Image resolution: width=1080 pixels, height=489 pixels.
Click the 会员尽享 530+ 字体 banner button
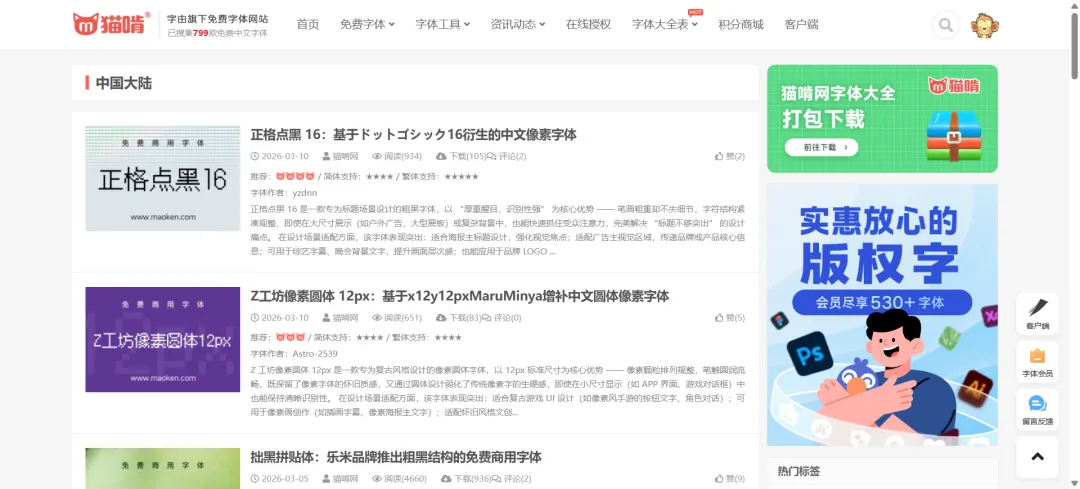pos(882,302)
